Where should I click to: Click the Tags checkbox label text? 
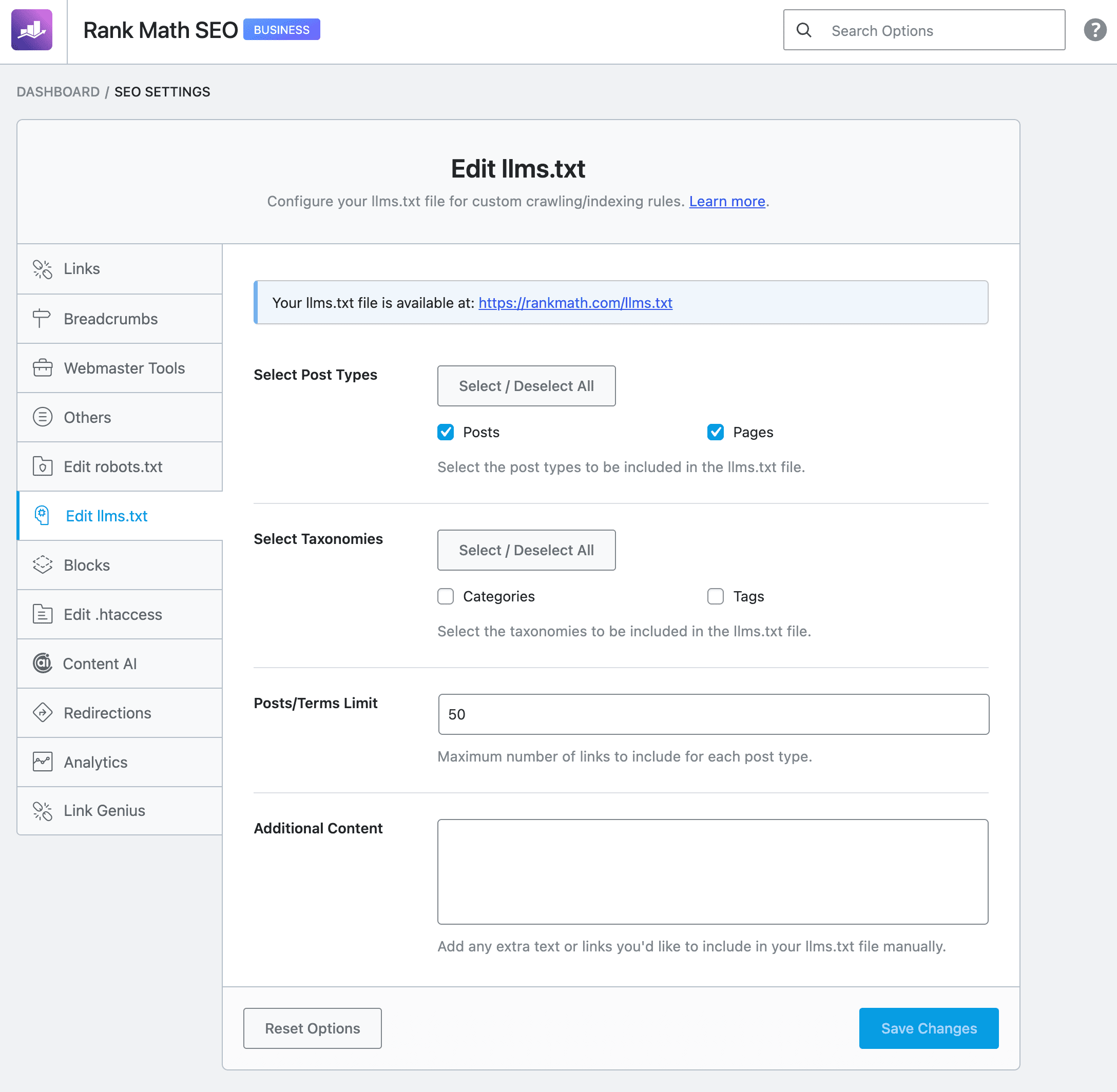(x=748, y=596)
